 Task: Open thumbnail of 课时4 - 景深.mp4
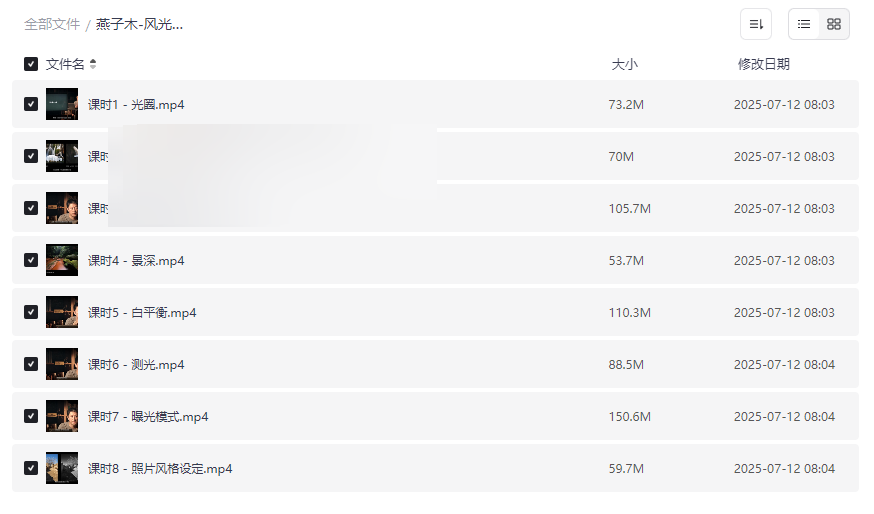tap(62, 260)
